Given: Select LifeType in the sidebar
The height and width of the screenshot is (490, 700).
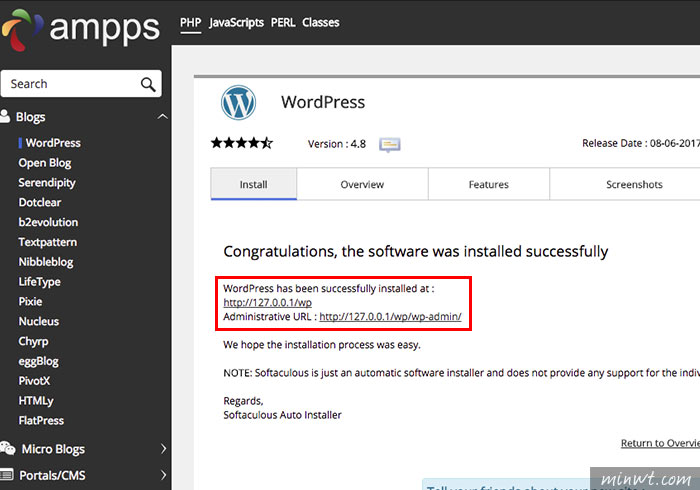Looking at the screenshot, I should tap(39, 282).
